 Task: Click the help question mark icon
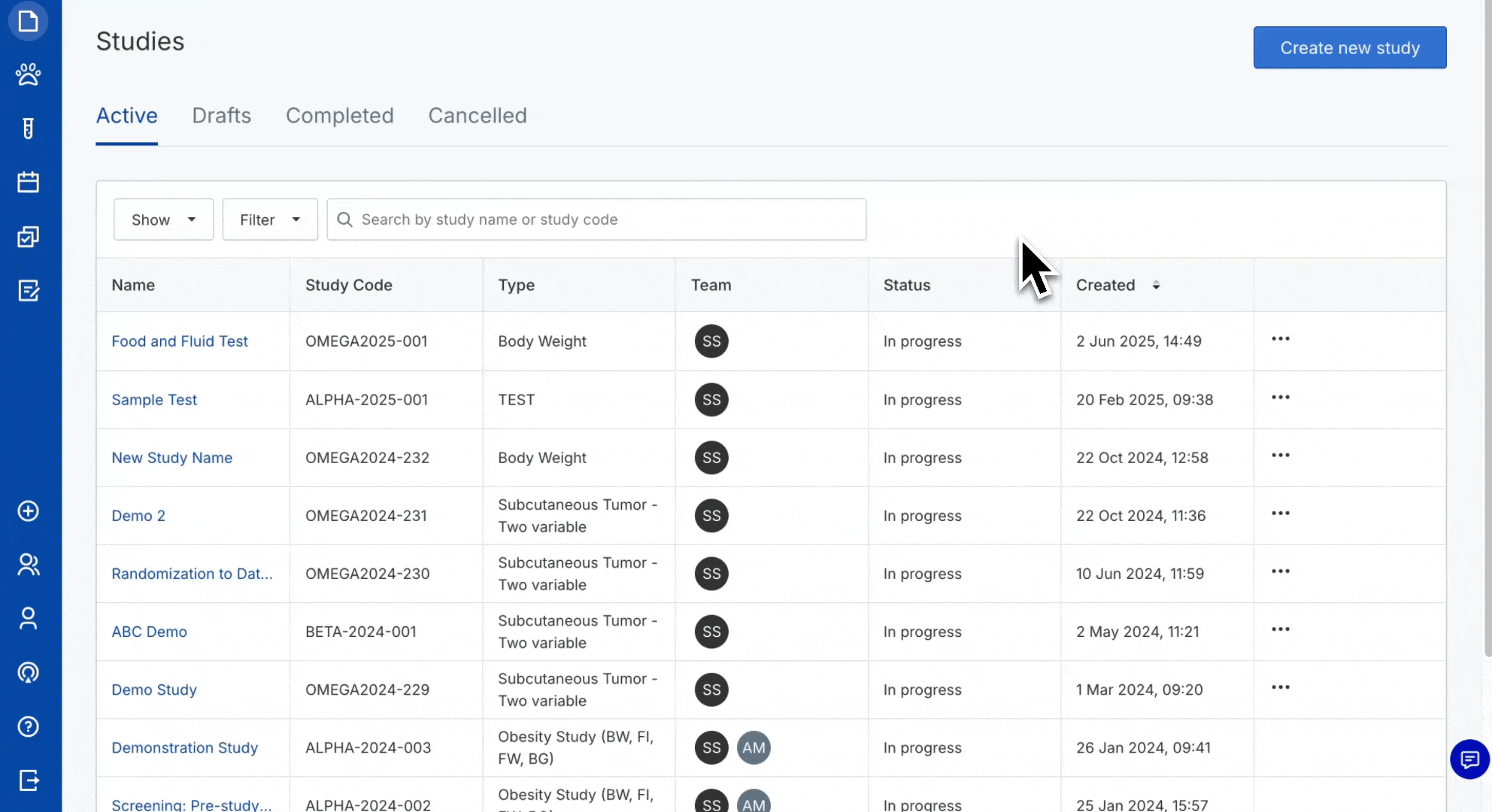click(28, 727)
